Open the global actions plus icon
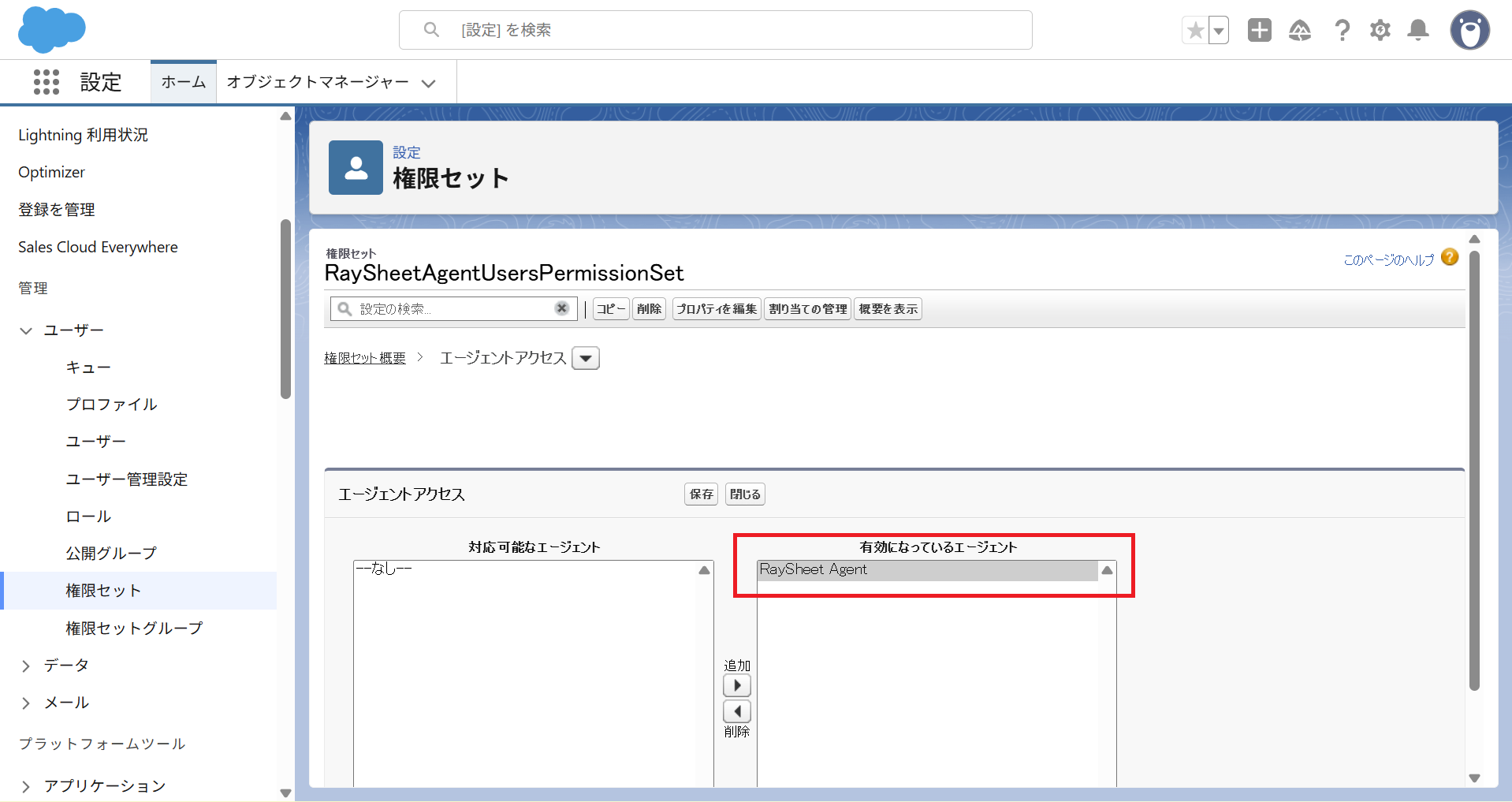1512x802 pixels. (x=1259, y=31)
